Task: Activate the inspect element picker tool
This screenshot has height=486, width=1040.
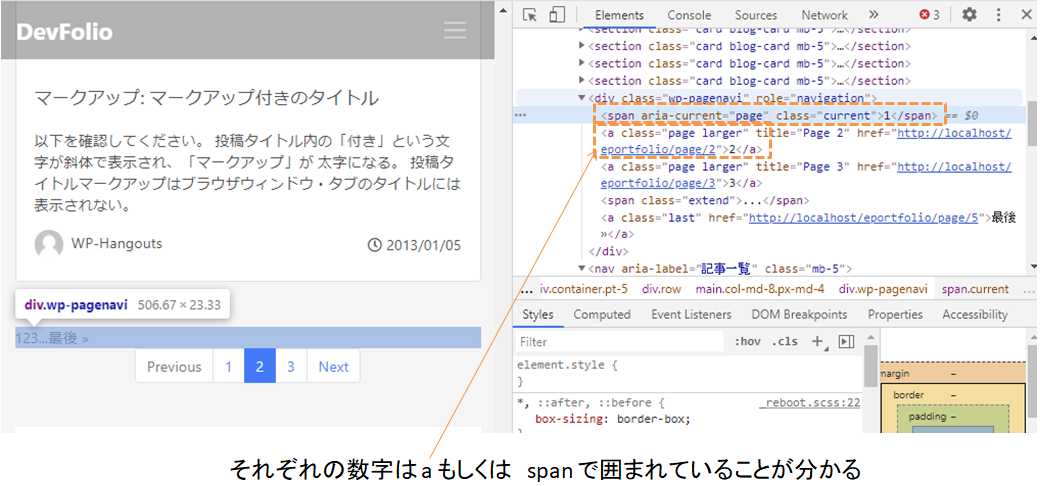Action: (529, 15)
